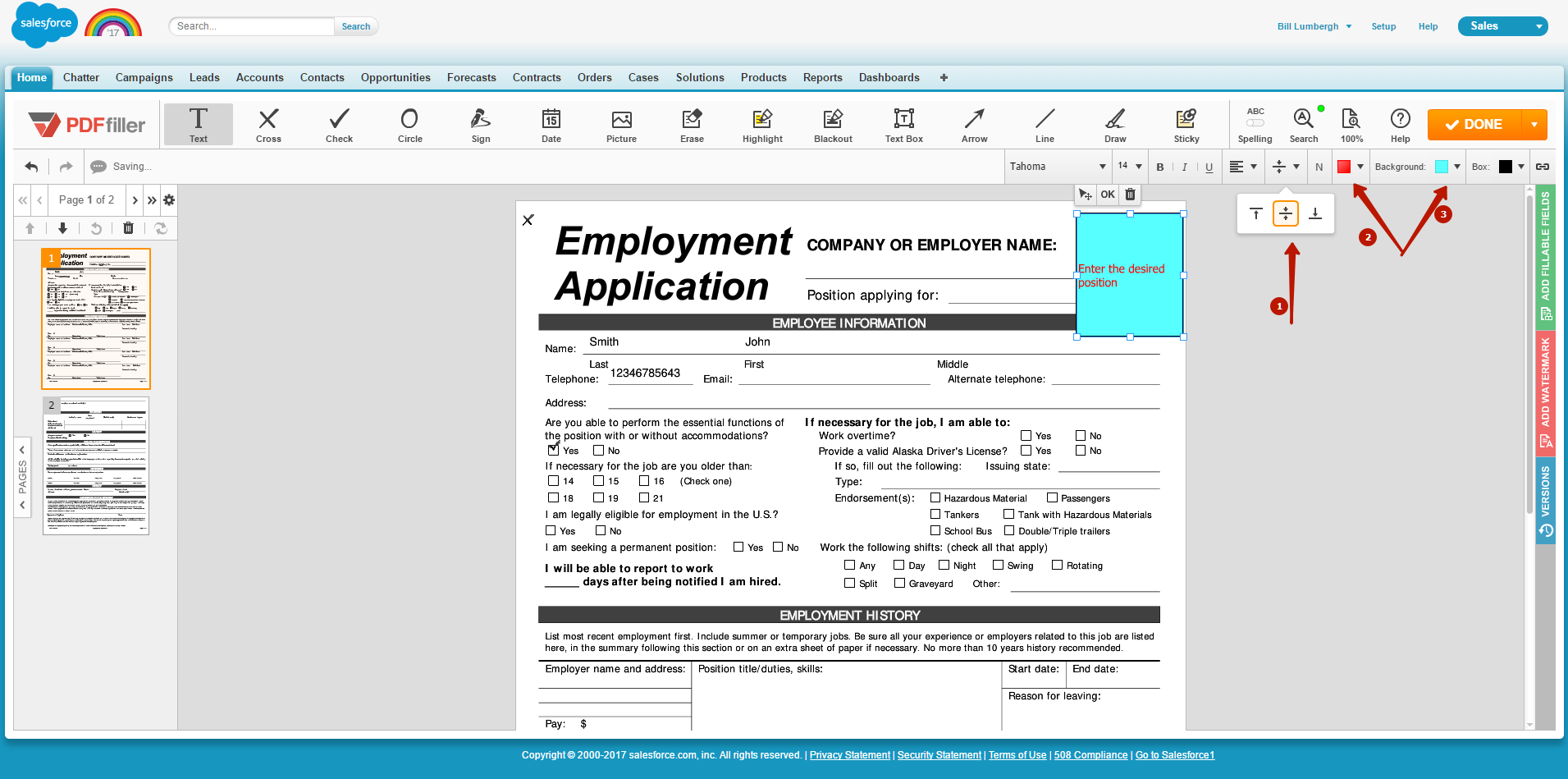Open the Tahoma font dropdown

click(1058, 167)
